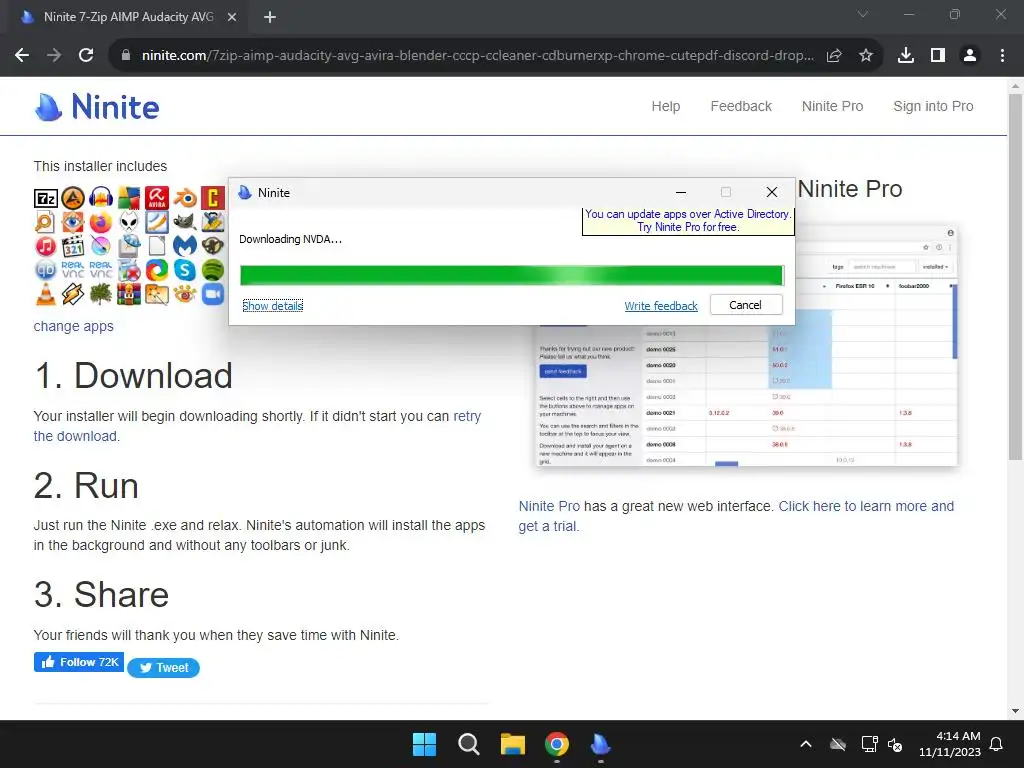This screenshot has height=768, width=1024.
Task: Click Ninite installer taskbar icon
Action: 600,744
